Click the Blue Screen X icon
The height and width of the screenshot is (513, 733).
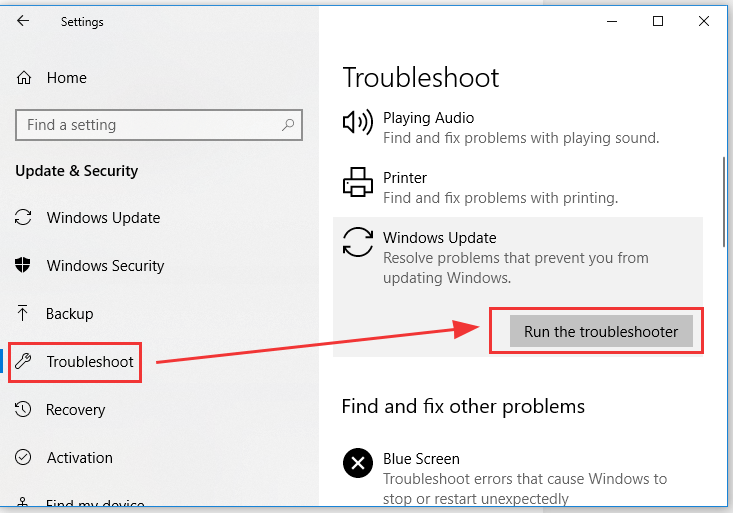tap(358, 463)
